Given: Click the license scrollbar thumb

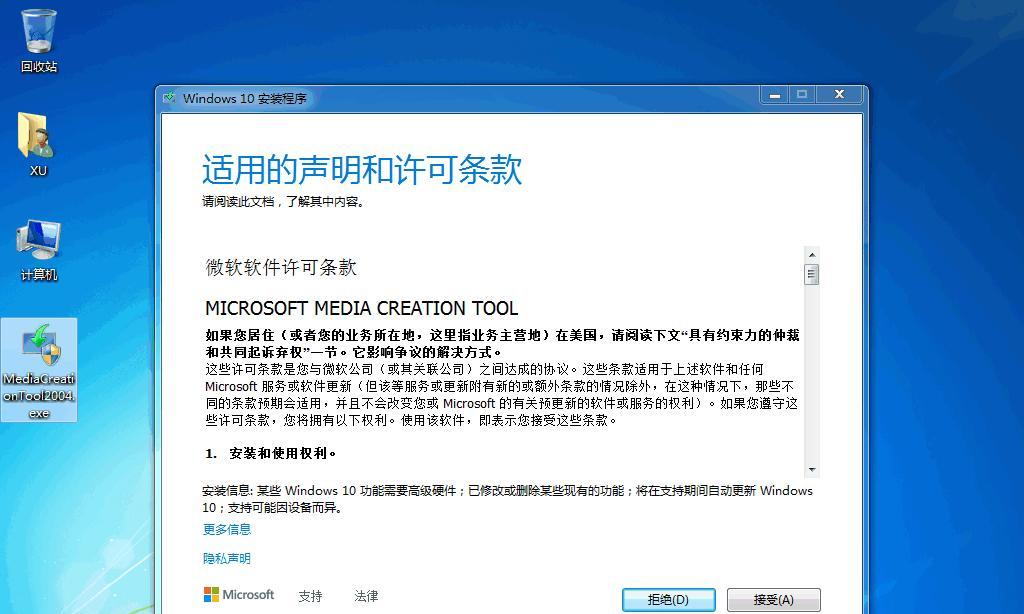Looking at the screenshot, I should (x=812, y=274).
